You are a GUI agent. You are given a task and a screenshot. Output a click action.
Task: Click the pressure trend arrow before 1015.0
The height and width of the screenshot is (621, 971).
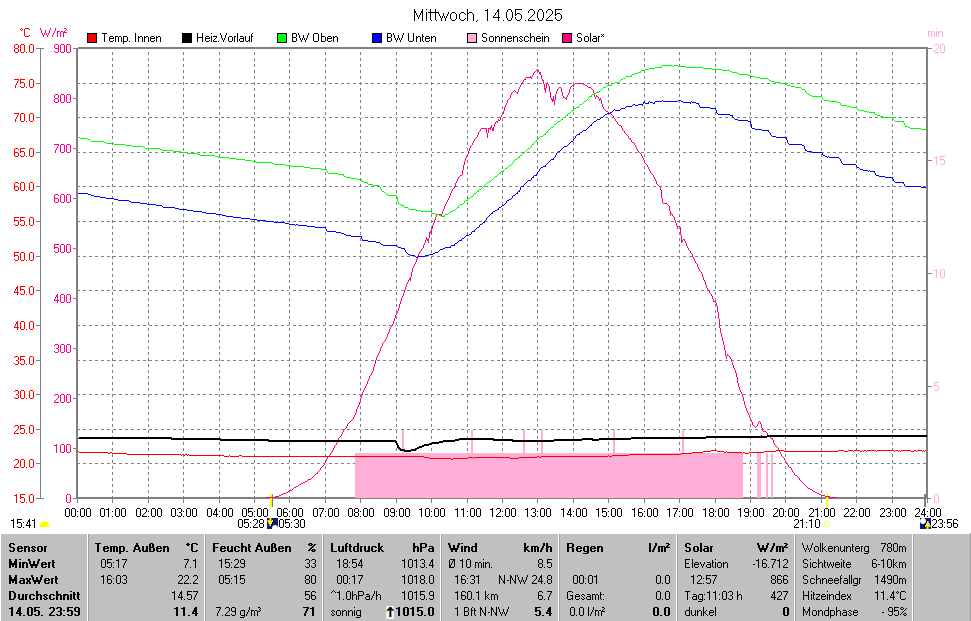(390, 612)
